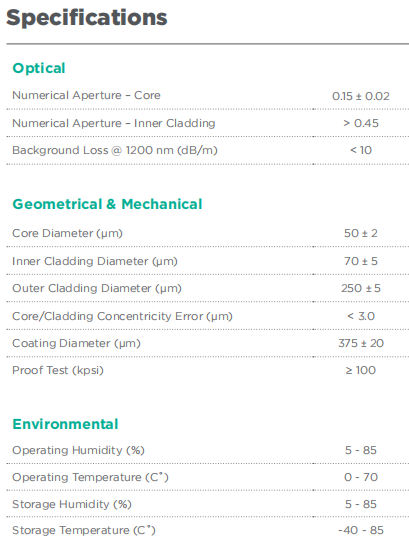Select the -40 - 85 storage temperature value
This screenshot has width=409, height=544.
pyautogui.click(x=361, y=530)
